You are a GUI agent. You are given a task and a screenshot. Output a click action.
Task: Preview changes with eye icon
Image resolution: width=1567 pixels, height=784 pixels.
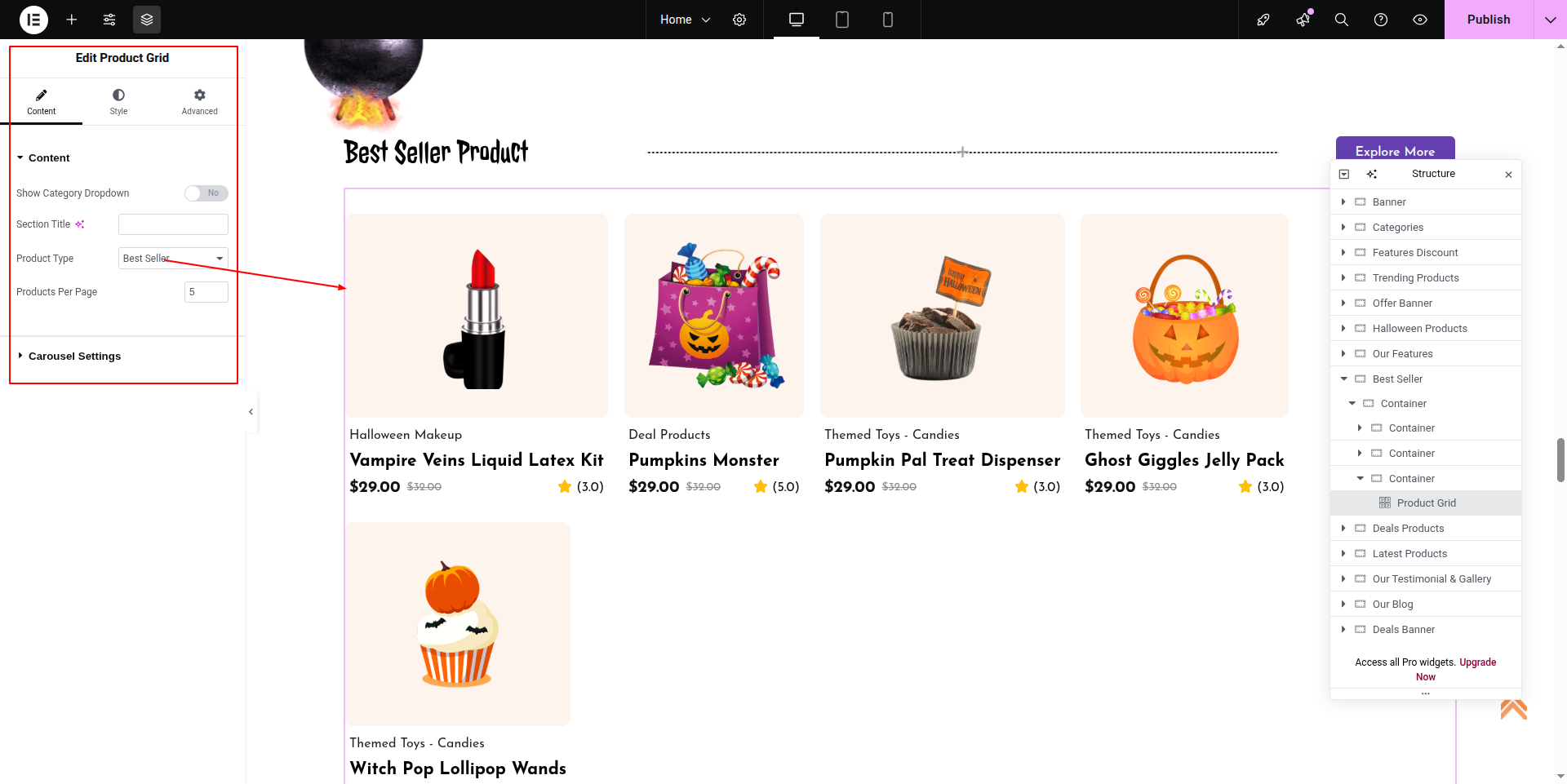point(1420,20)
